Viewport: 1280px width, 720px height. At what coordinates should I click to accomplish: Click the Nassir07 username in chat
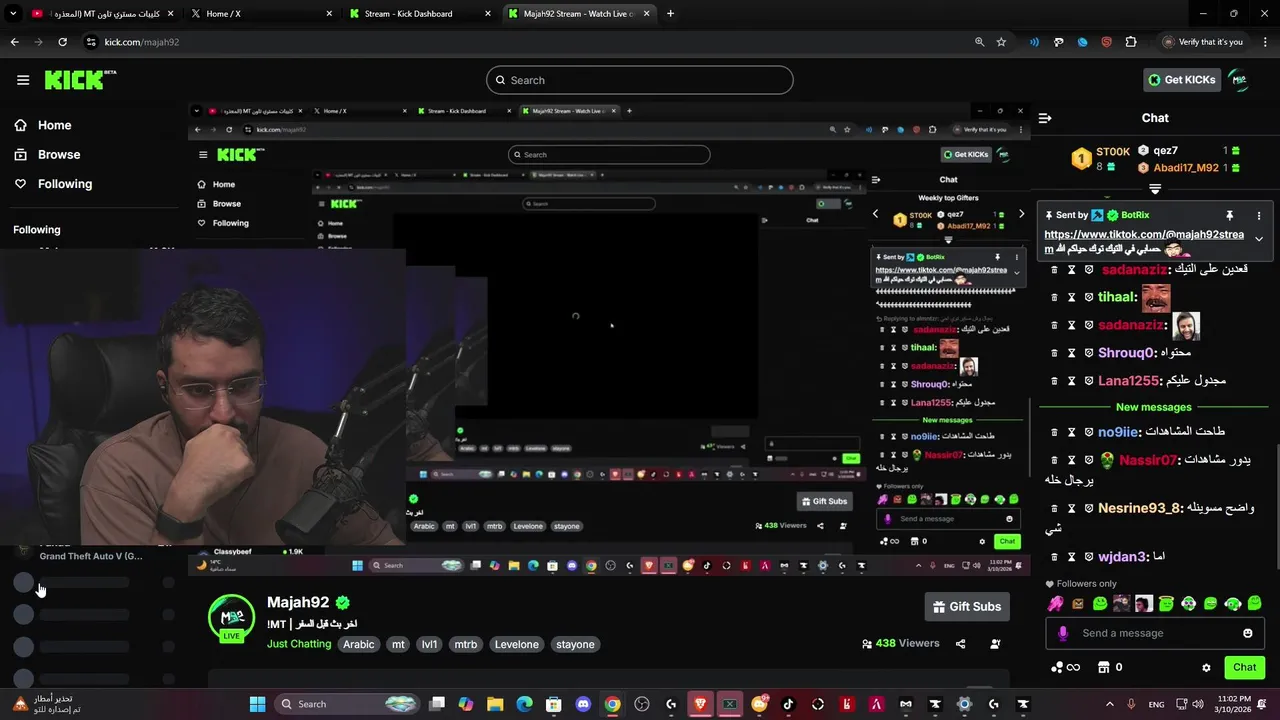(1148, 460)
